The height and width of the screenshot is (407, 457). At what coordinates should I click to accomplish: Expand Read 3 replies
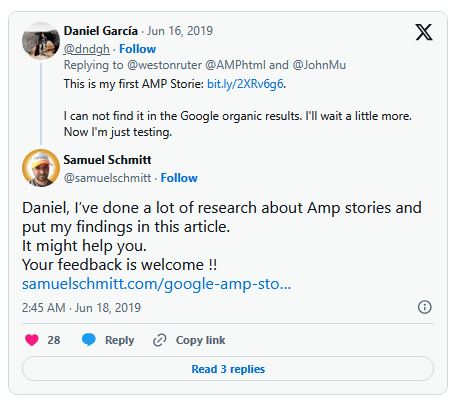228,369
